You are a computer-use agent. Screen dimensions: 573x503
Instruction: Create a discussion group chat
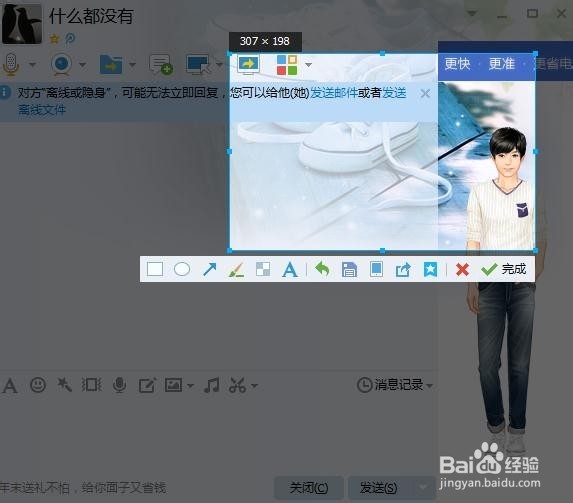[x=161, y=65]
